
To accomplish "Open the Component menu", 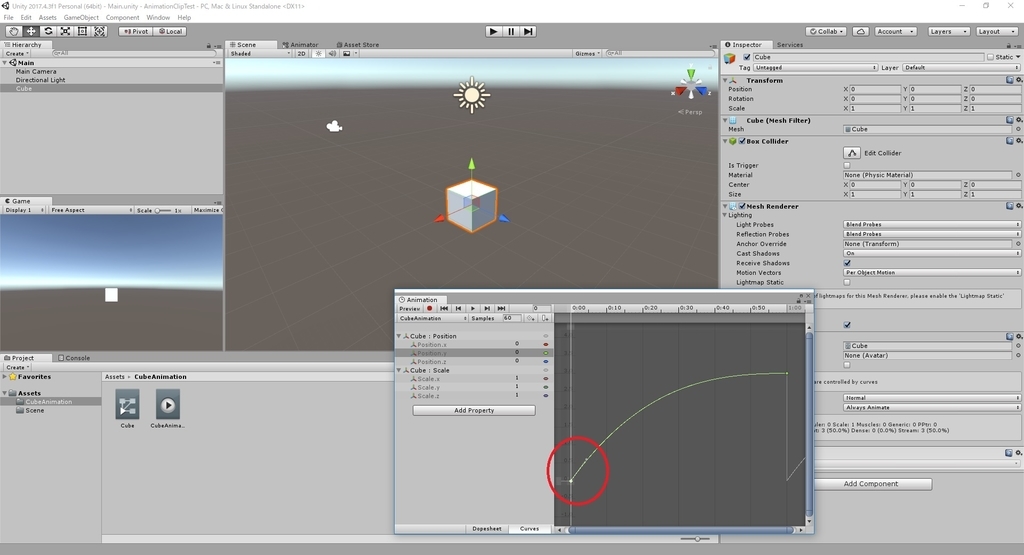I will point(122,18).
